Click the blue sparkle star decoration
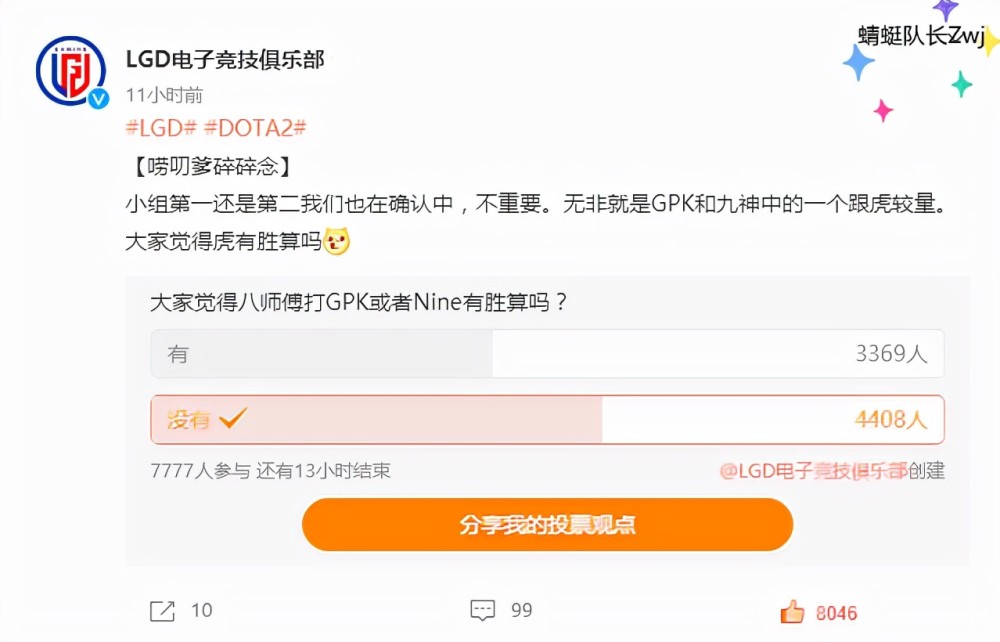 click(x=858, y=62)
